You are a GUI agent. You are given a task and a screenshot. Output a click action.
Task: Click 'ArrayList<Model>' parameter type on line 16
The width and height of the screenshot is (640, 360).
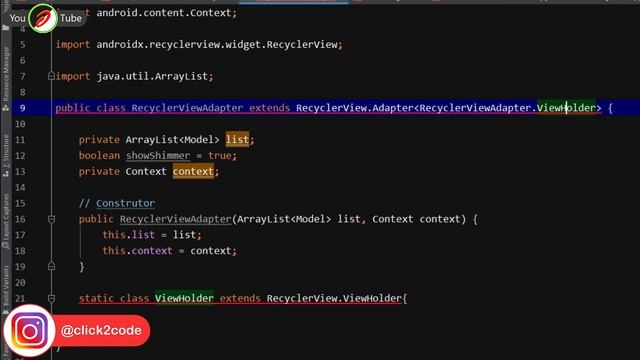(x=284, y=219)
